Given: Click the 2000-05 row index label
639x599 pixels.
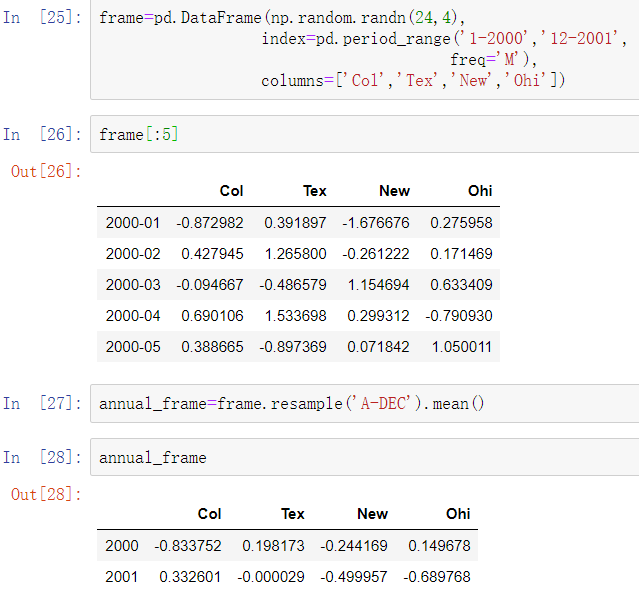Looking at the screenshot, I should pyautogui.click(x=133, y=347).
